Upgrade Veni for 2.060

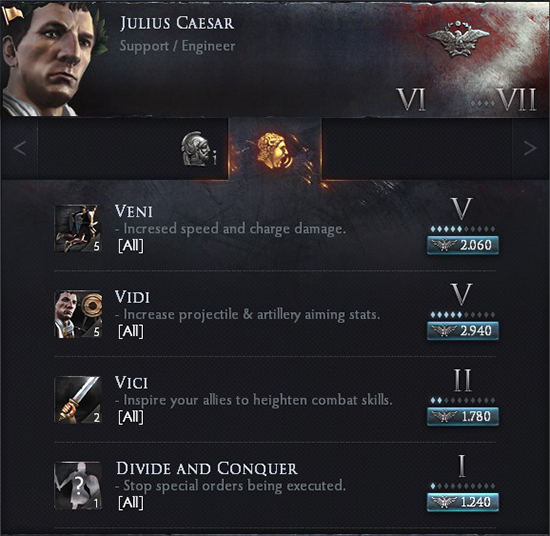(463, 245)
